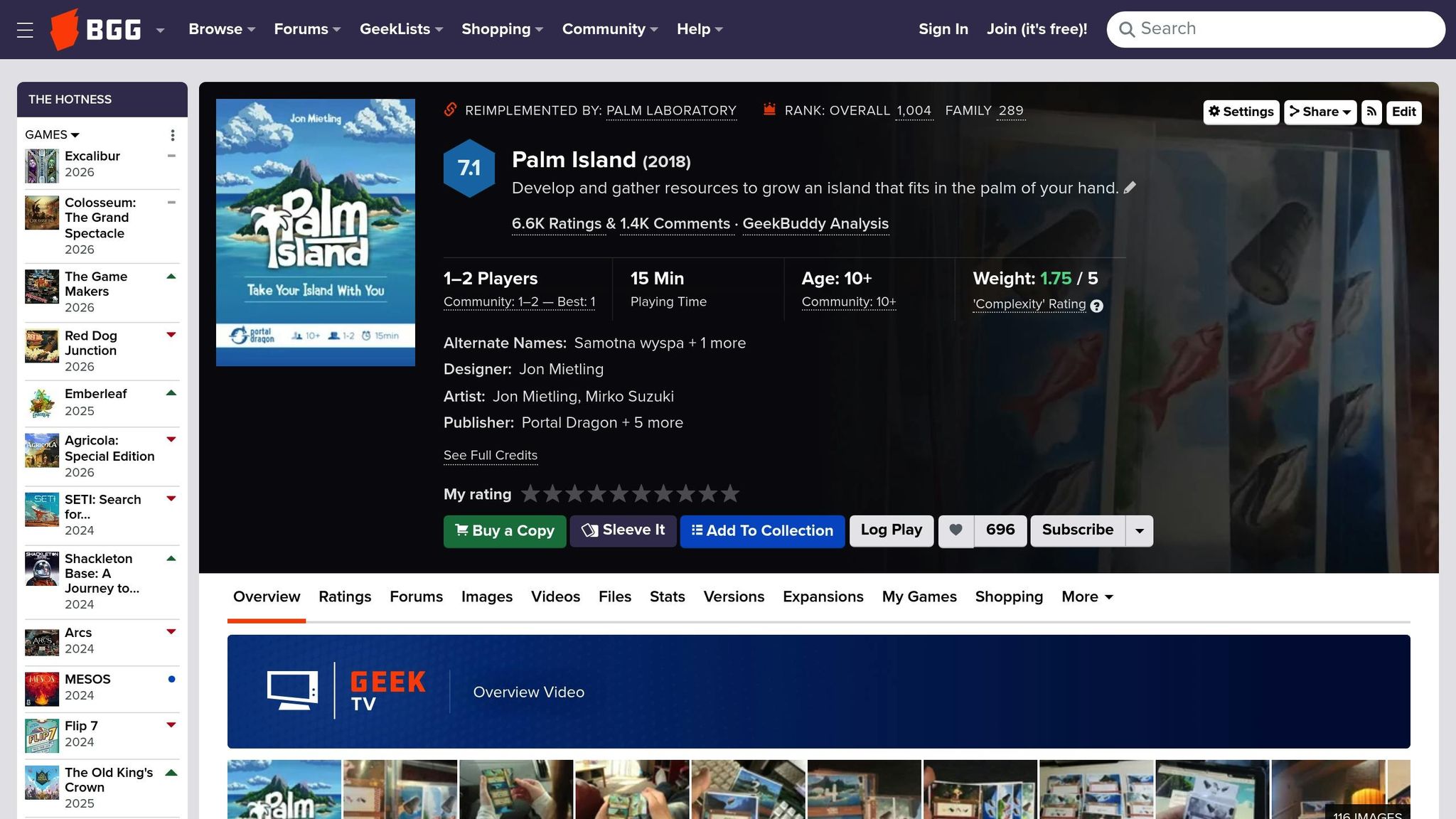Click the BGG logo
This screenshot has height=819, width=1456.
[95, 29]
